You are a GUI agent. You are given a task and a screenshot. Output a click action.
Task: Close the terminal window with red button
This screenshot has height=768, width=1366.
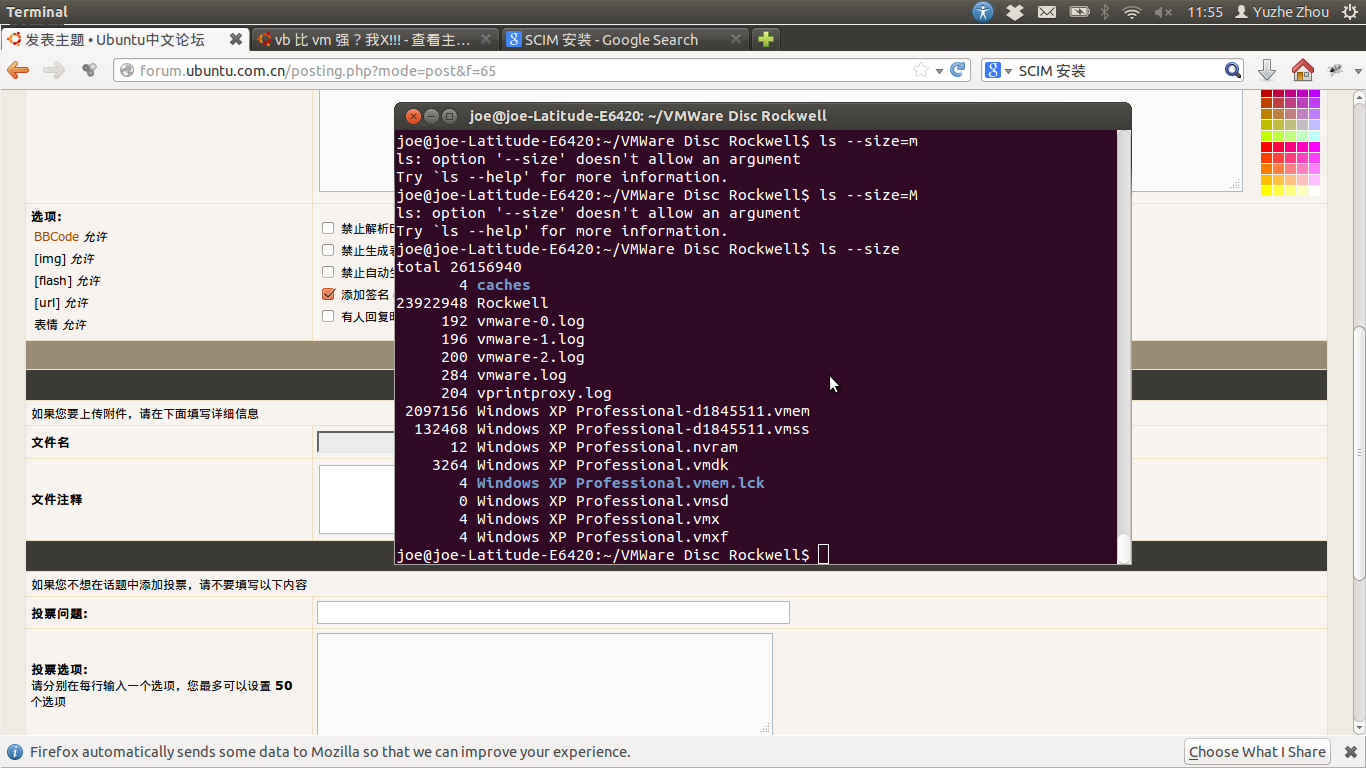(413, 116)
